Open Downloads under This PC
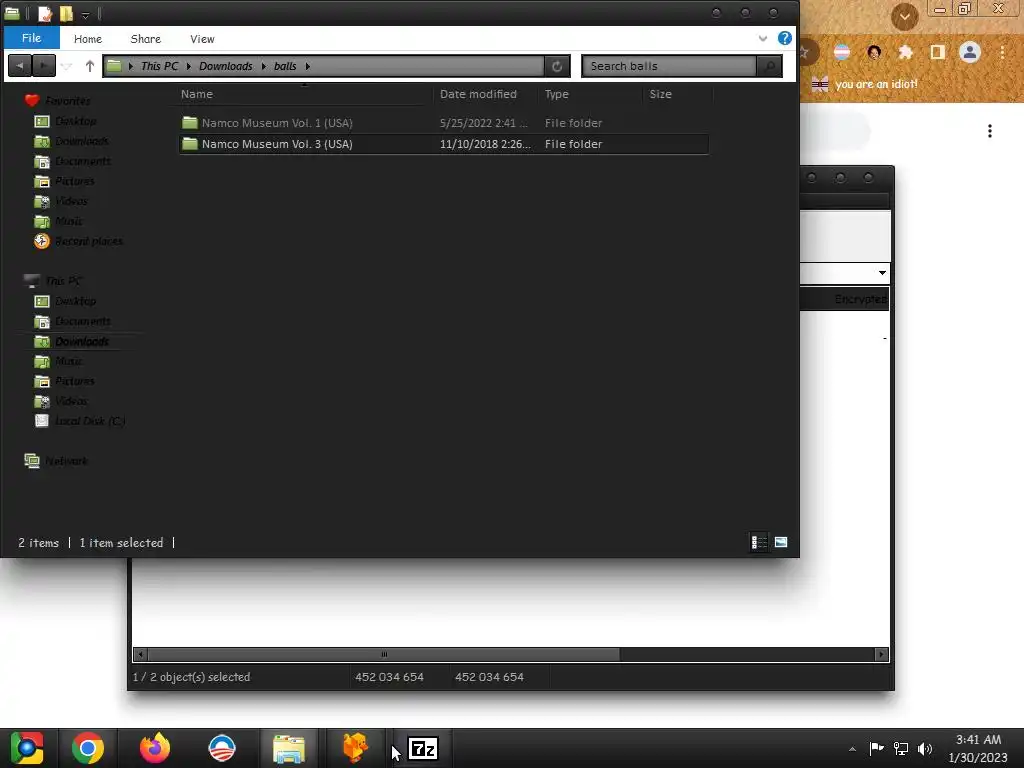This screenshot has width=1024, height=768. [x=72, y=342]
